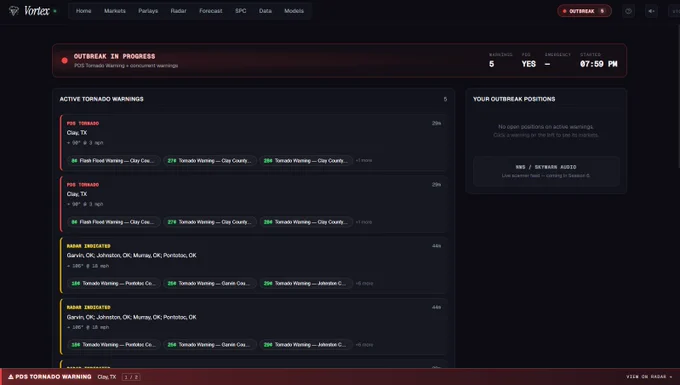Click the red alert dot in outbreak banner

coord(65,61)
